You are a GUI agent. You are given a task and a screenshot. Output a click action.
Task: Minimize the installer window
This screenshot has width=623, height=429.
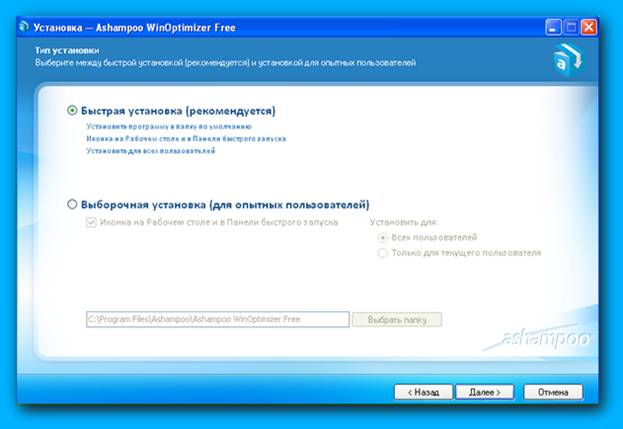click(553, 27)
